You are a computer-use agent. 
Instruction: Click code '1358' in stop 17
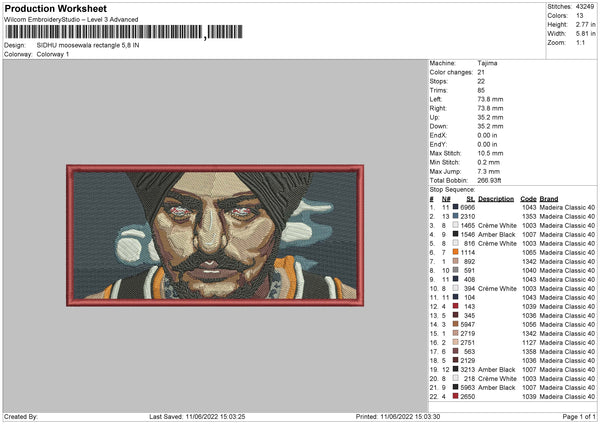(529, 351)
